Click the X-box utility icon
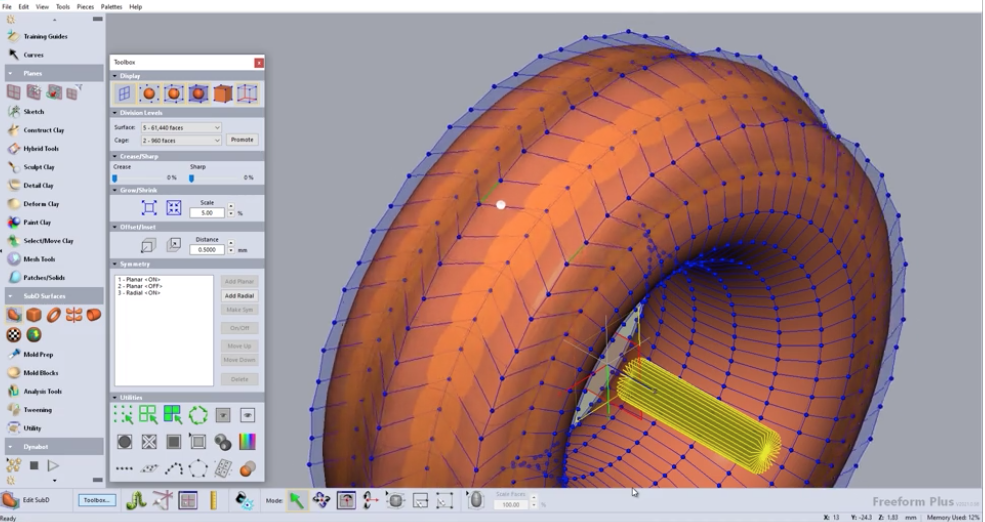 tap(149, 442)
